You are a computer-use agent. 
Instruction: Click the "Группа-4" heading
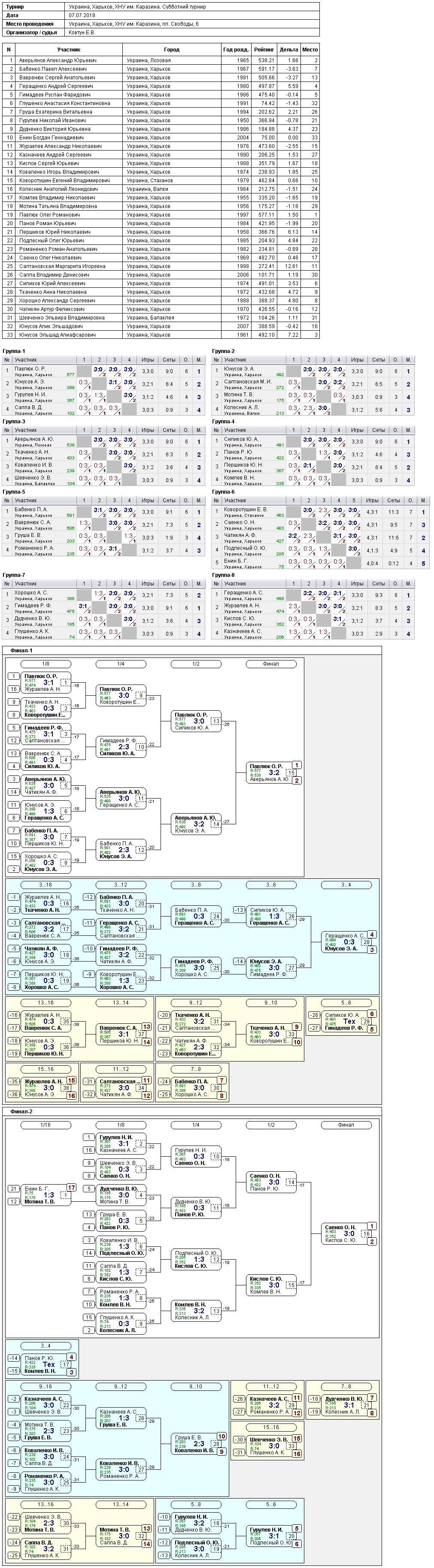[x=224, y=421]
